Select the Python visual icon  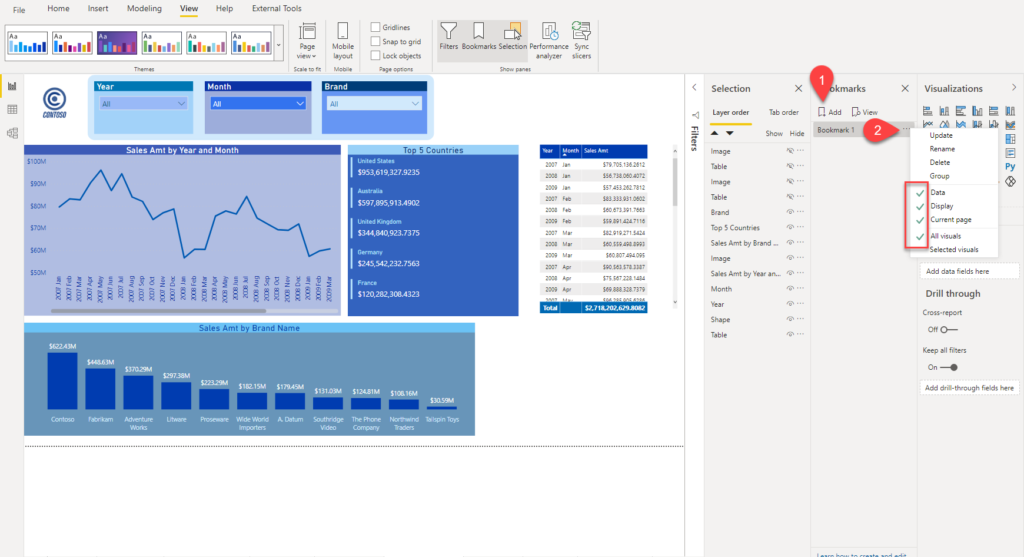tap(1010, 167)
